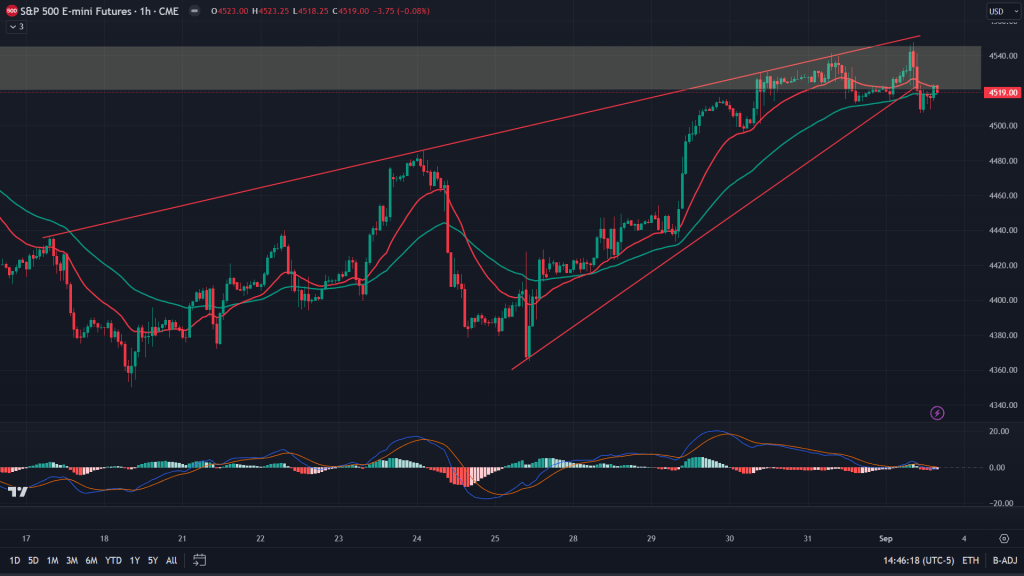Click the S&P 500 symbol logo icon
This screenshot has width=1024, height=576.
[x=10, y=11]
